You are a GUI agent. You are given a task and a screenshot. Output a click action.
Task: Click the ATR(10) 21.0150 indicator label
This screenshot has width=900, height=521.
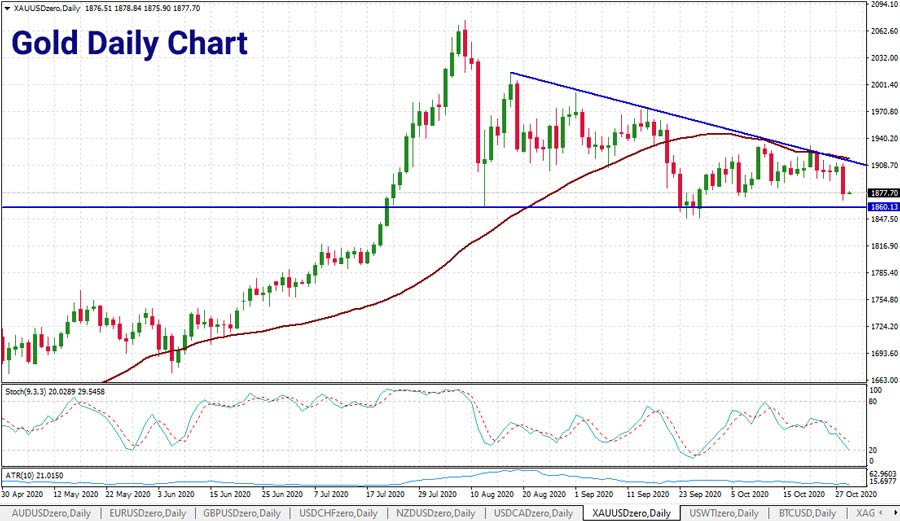(x=34, y=475)
